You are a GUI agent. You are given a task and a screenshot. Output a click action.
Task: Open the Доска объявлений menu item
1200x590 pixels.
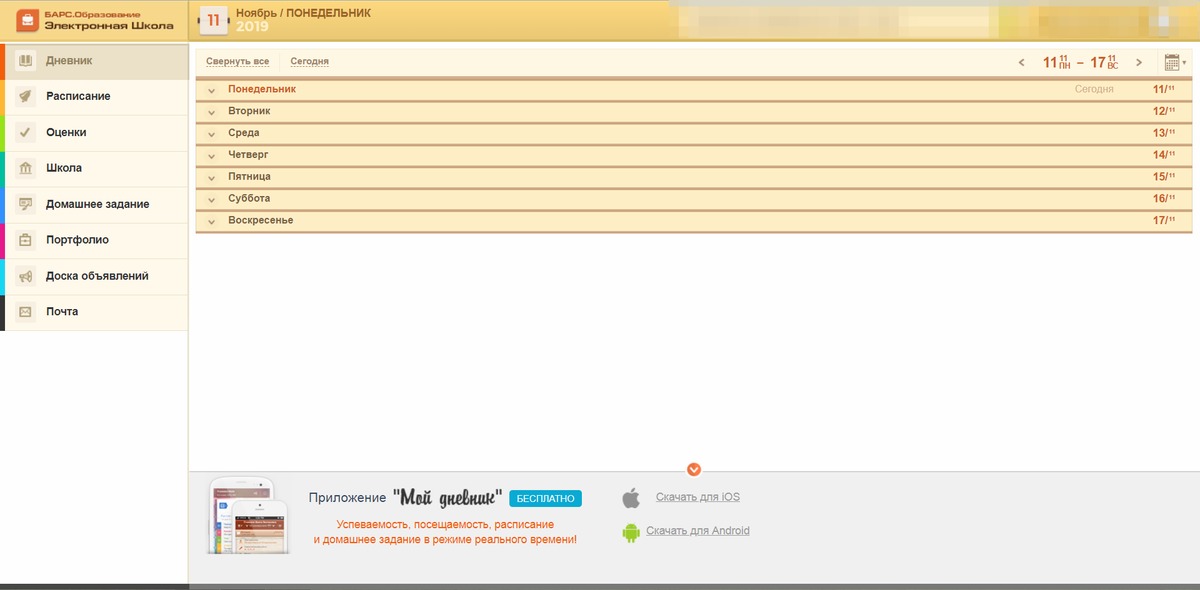(x=95, y=277)
